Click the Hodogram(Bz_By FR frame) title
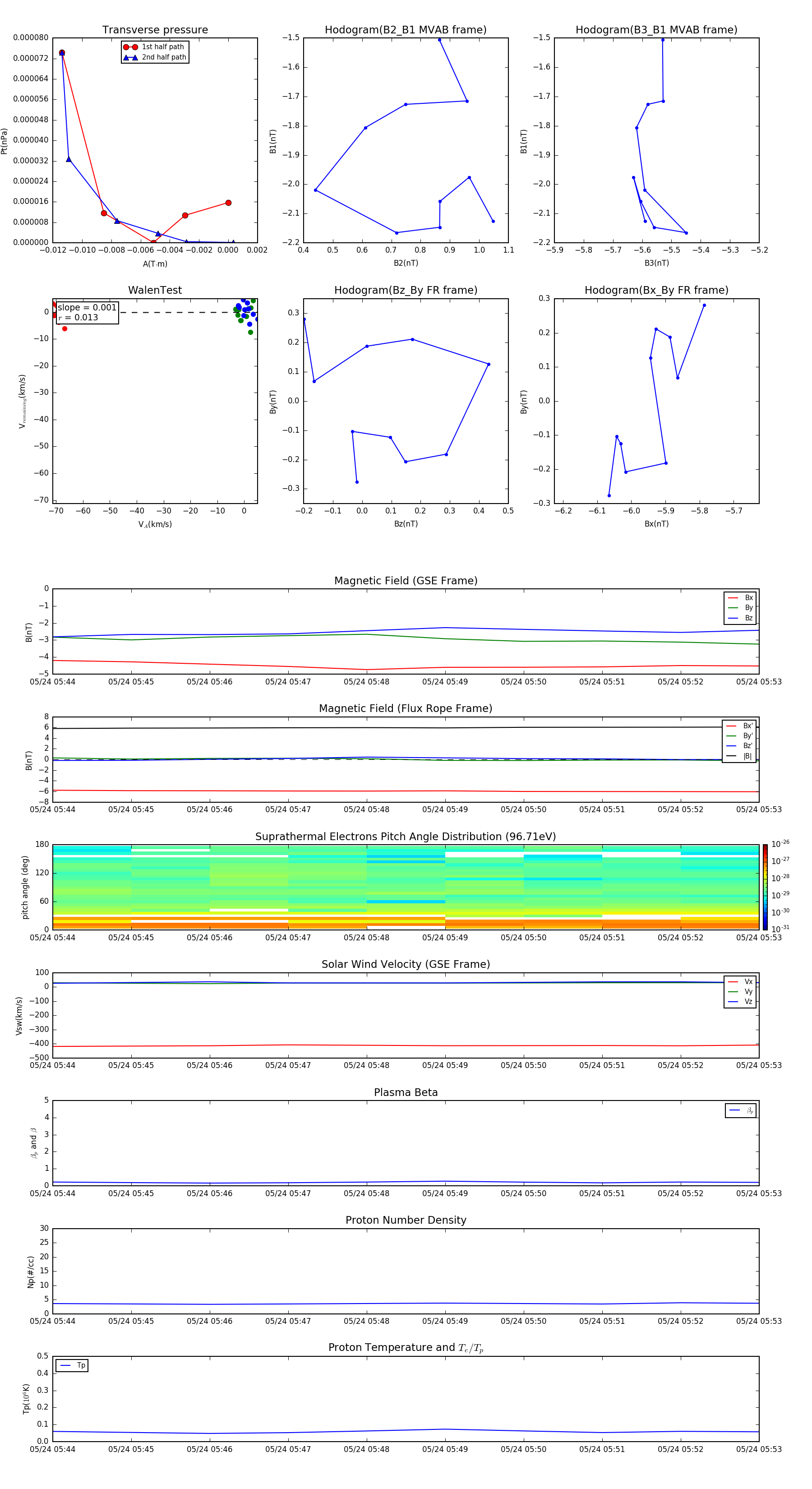 (406, 290)
